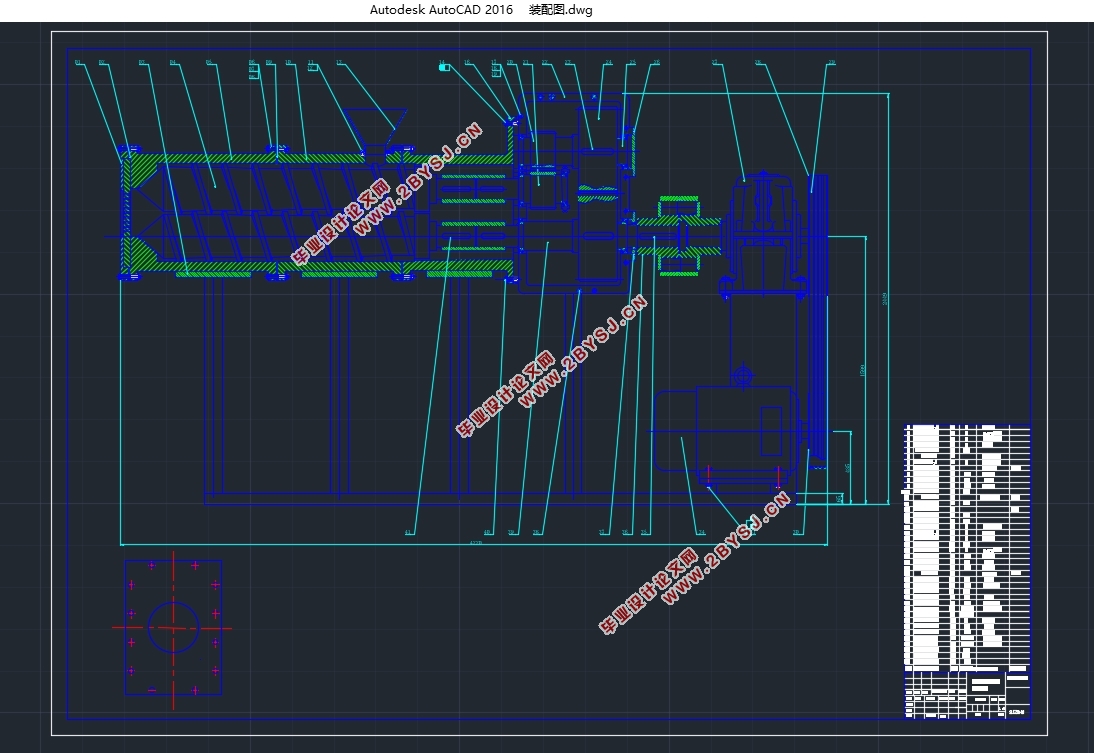
Task: Click bottom balloon label 41
Action: click(x=409, y=532)
